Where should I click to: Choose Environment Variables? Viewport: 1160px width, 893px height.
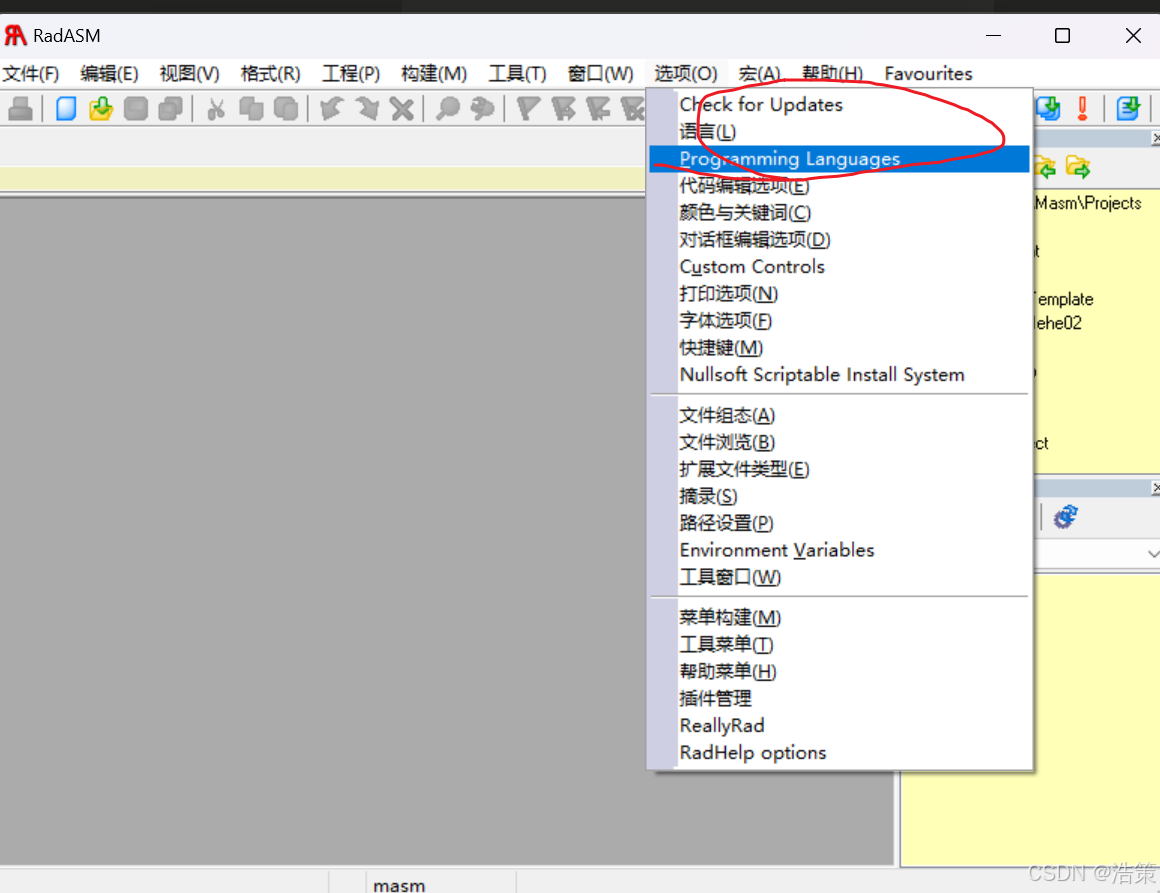tap(839, 550)
